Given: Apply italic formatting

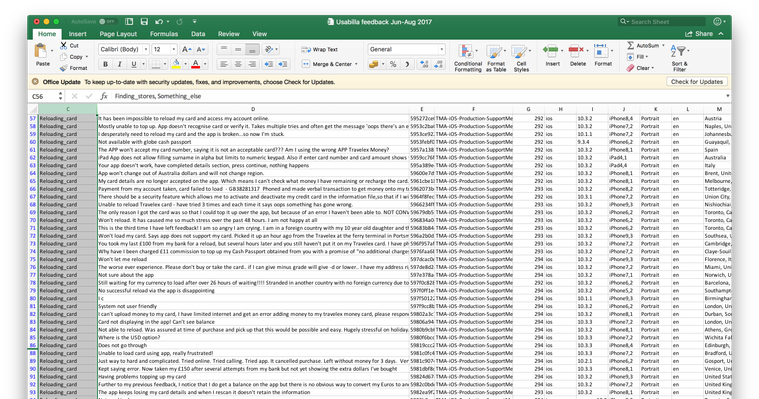Looking at the screenshot, I should [x=120, y=64].
